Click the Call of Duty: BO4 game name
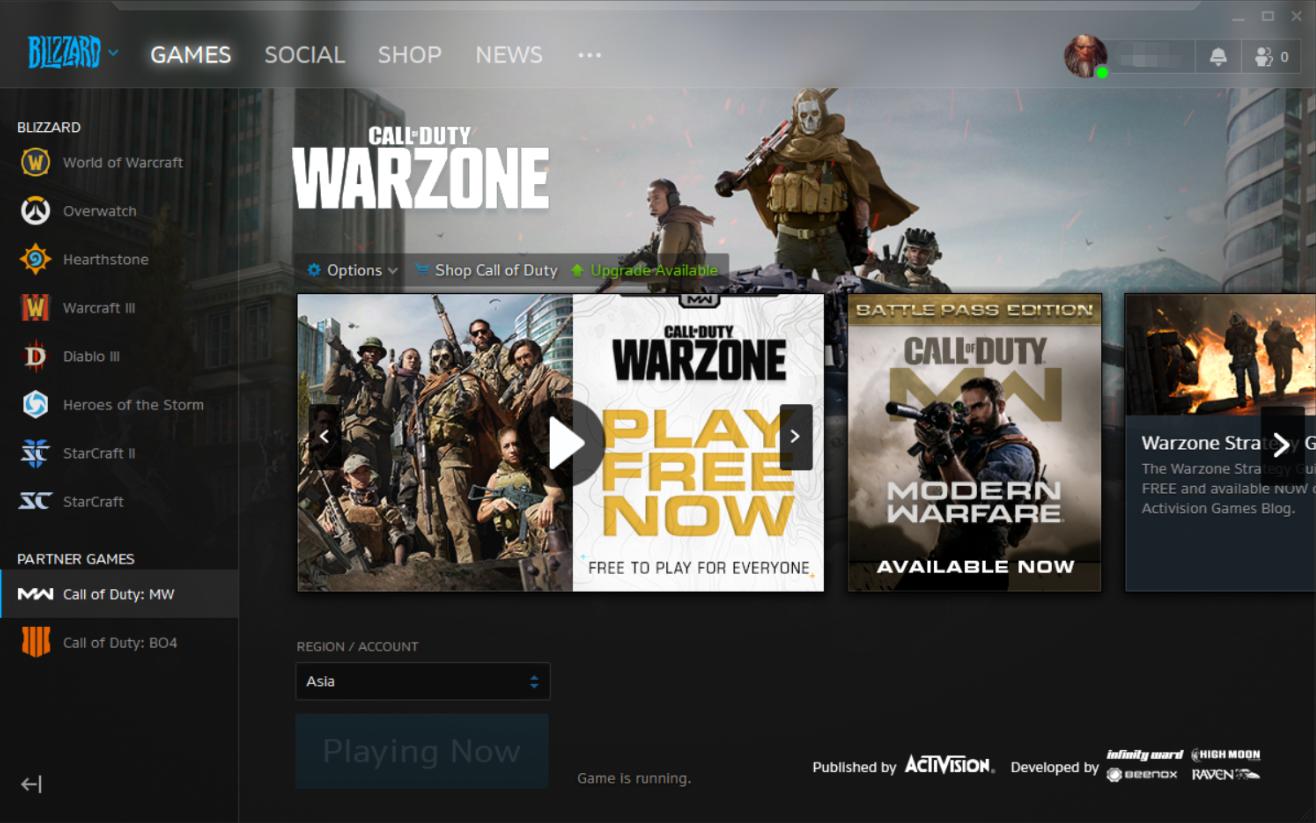This screenshot has height=823, width=1316. [120, 643]
